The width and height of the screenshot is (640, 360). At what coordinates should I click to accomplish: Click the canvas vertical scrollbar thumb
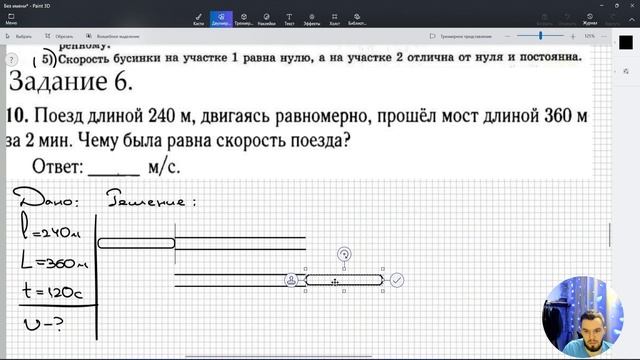pos(609,235)
